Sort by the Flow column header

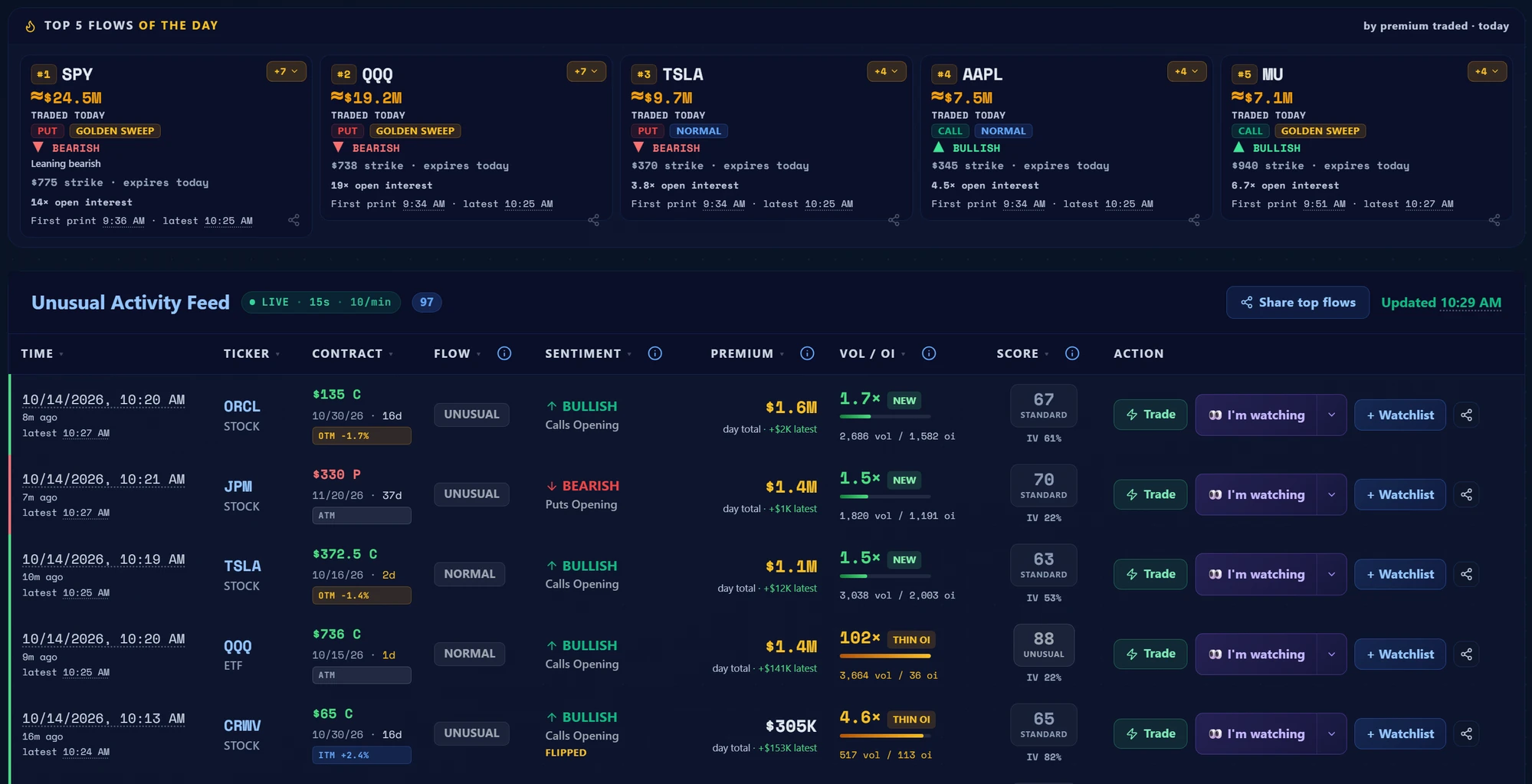(x=458, y=353)
